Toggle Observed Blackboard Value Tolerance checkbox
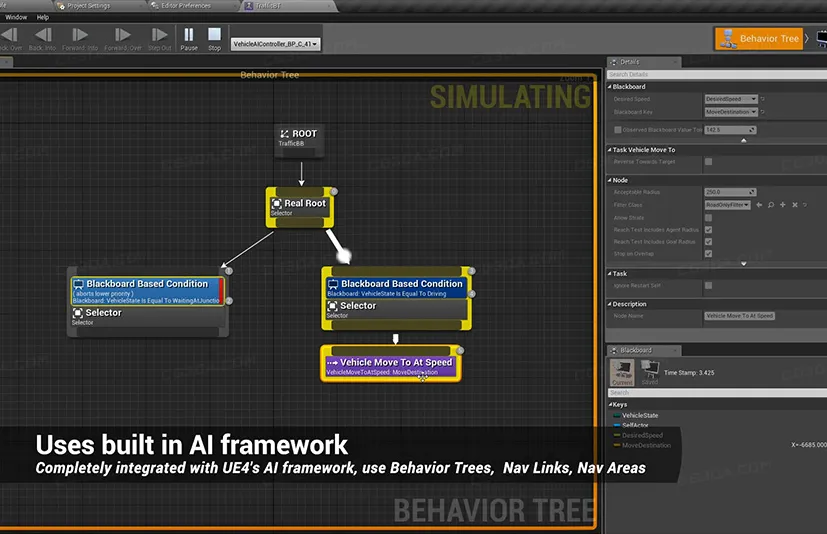Screen dimensions: 827x534 point(618,130)
